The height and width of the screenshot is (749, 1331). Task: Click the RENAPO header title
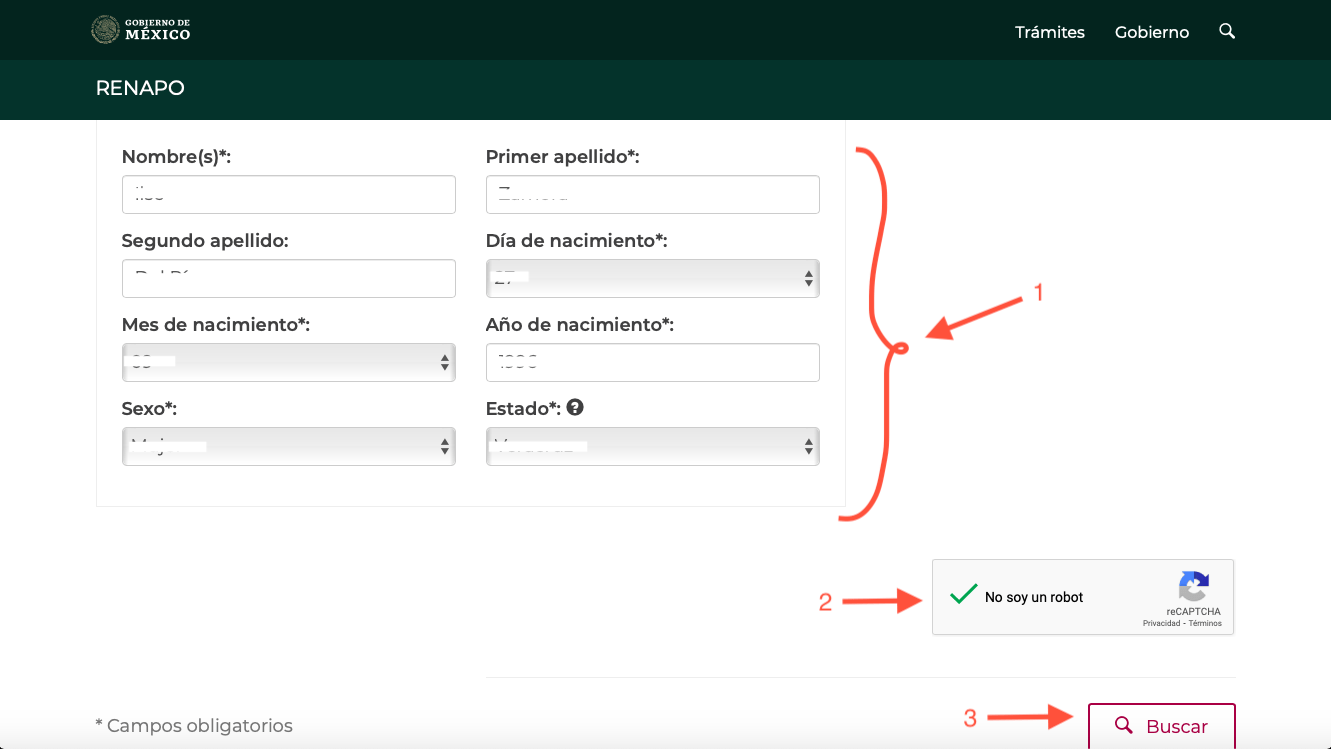[140, 88]
